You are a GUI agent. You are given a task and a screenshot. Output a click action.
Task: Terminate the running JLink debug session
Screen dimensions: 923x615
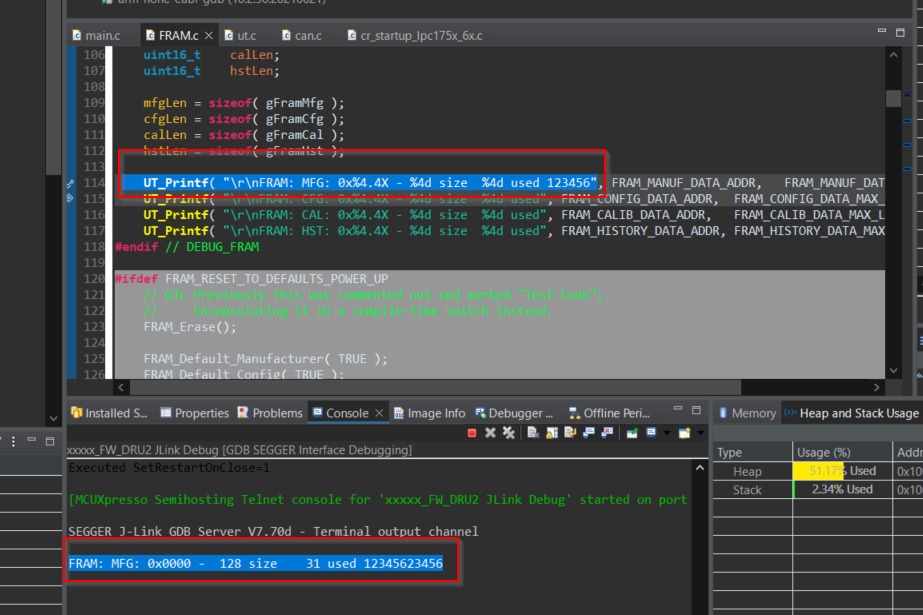(472, 432)
